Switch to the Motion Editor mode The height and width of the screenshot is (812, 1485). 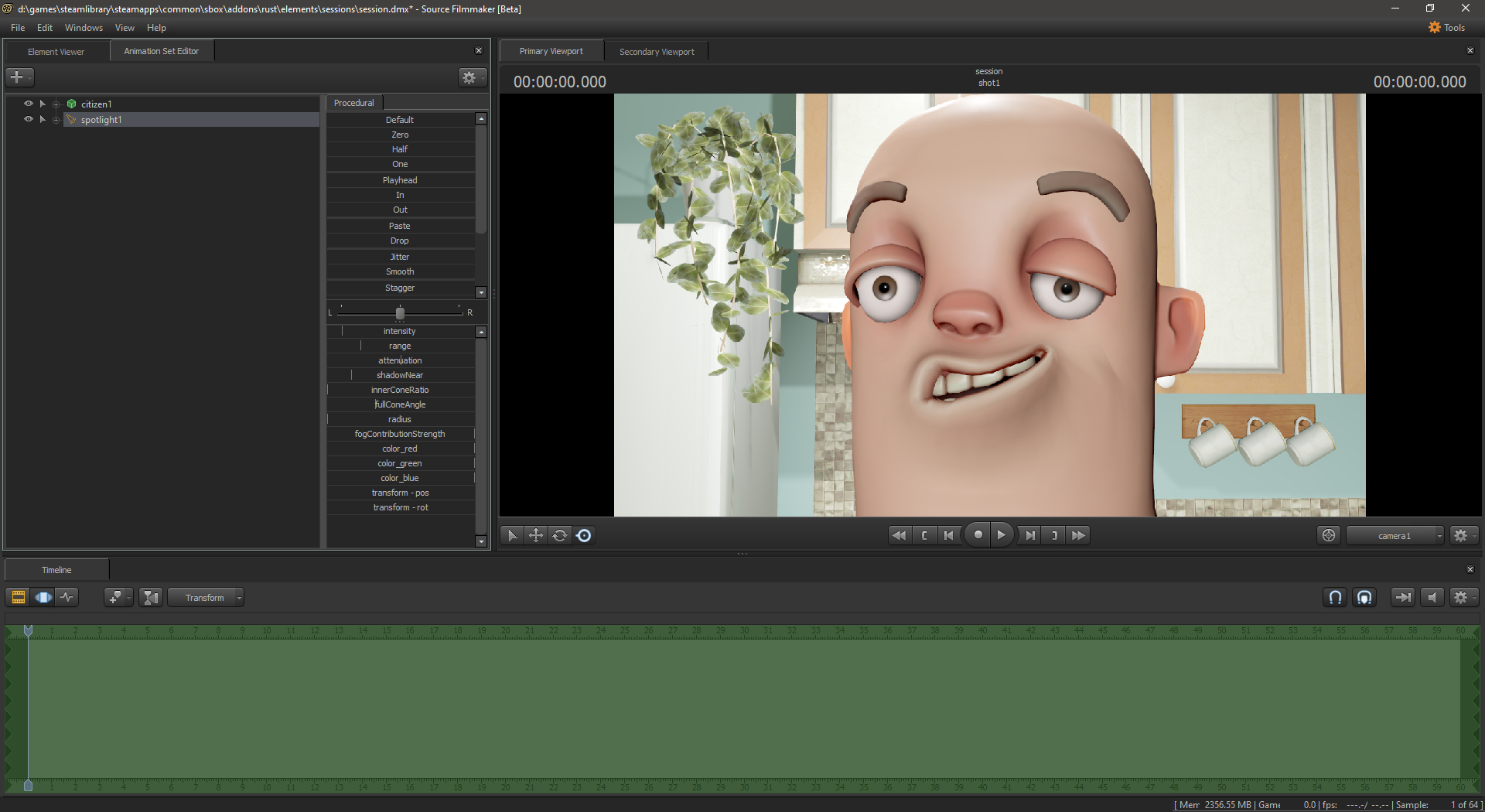pos(43,597)
